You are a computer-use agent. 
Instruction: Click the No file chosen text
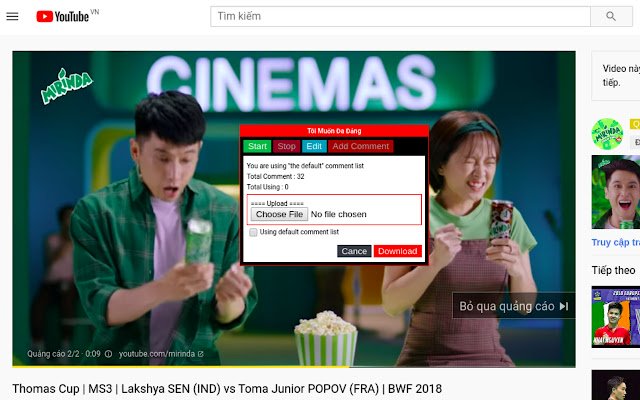pyautogui.click(x=338, y=214)
